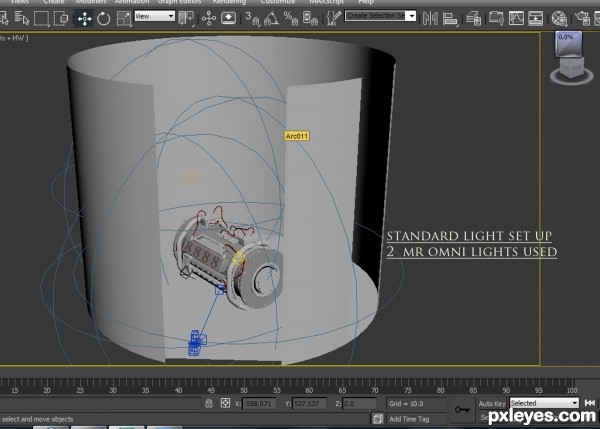The width and height of the screenshot is (600, 429).
Task: Open the Graphite Modeling Tools ribbon toggle
Action: pos(496,18)
